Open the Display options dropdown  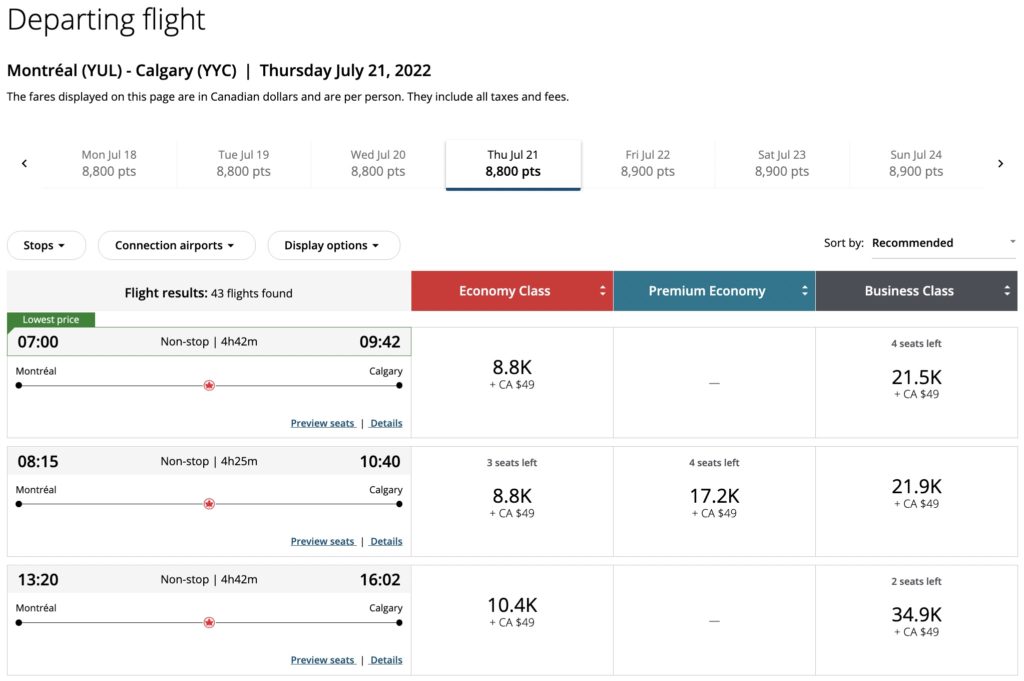pos(333,246)
